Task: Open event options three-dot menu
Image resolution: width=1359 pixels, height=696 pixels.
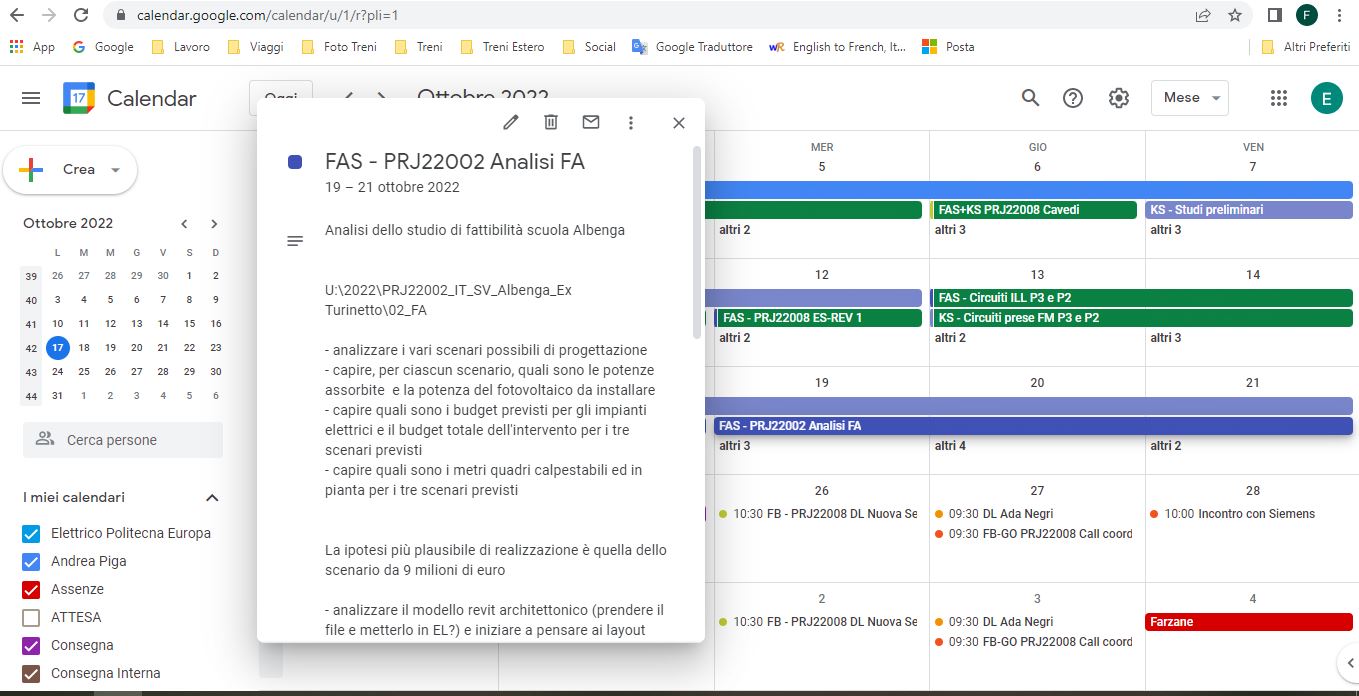Action: click(x=631, y=122)
